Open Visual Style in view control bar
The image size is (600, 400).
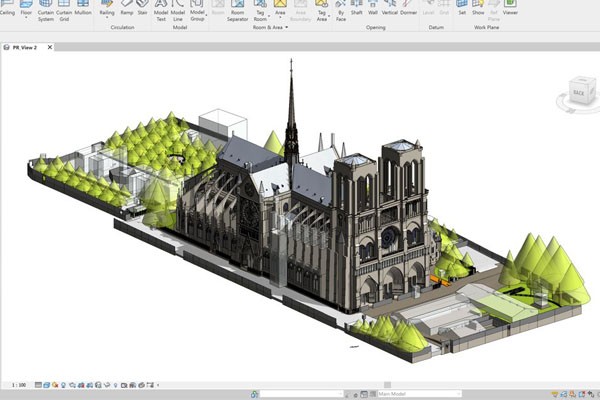click(x=47, y=385)
